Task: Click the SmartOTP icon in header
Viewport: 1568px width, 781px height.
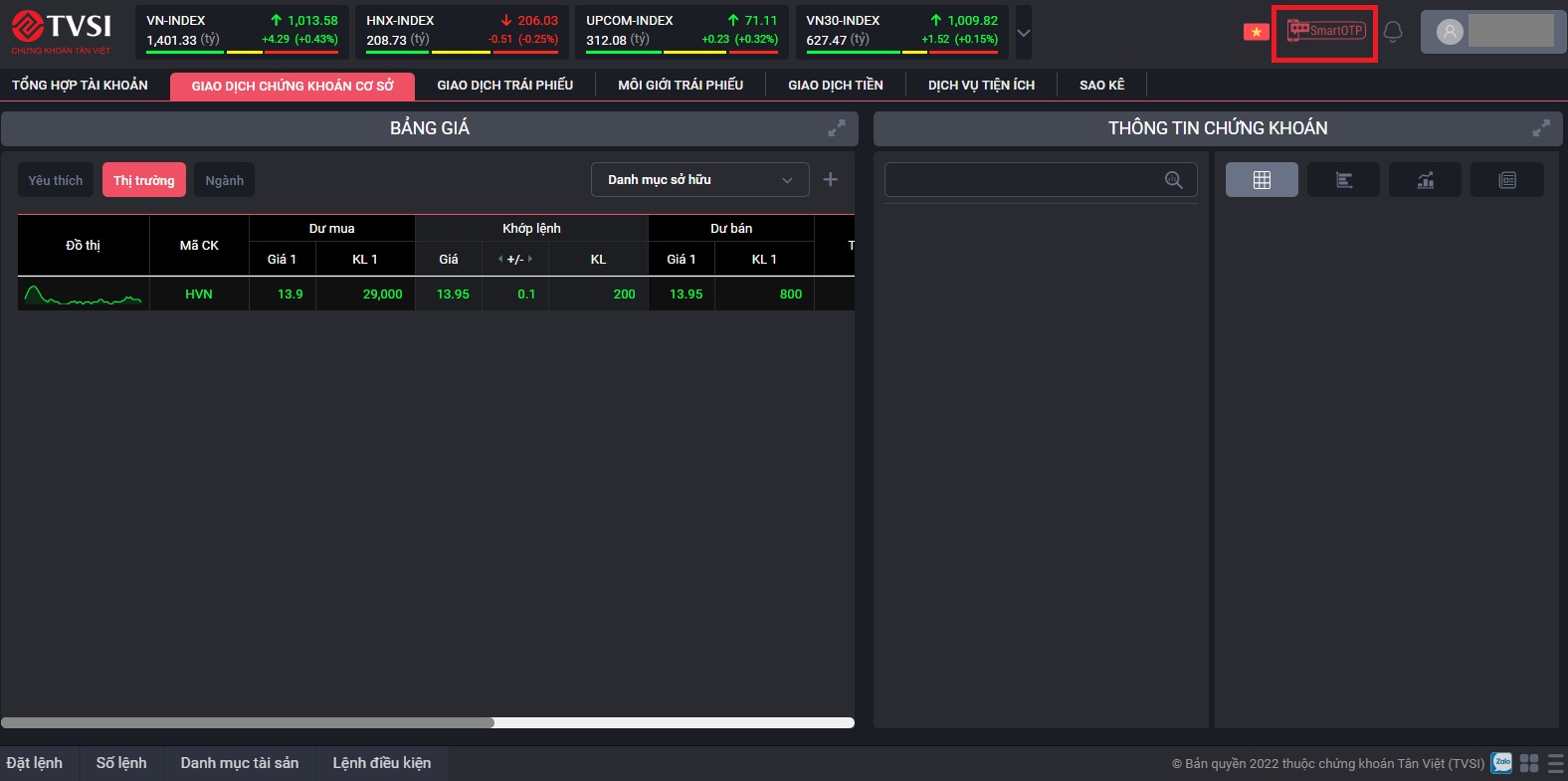Action: point(1325,31)
